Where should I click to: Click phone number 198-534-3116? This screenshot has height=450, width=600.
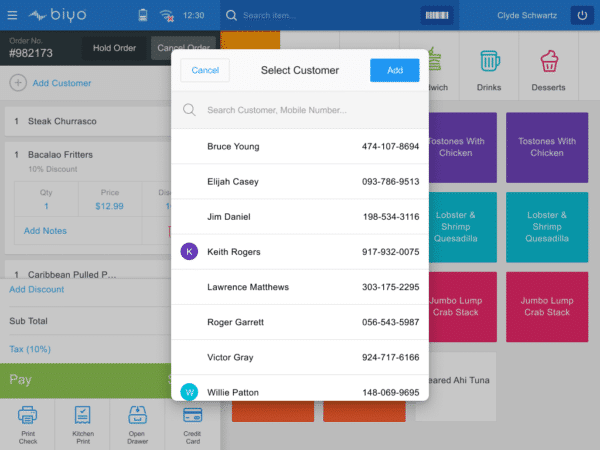[x=391, y=217]
